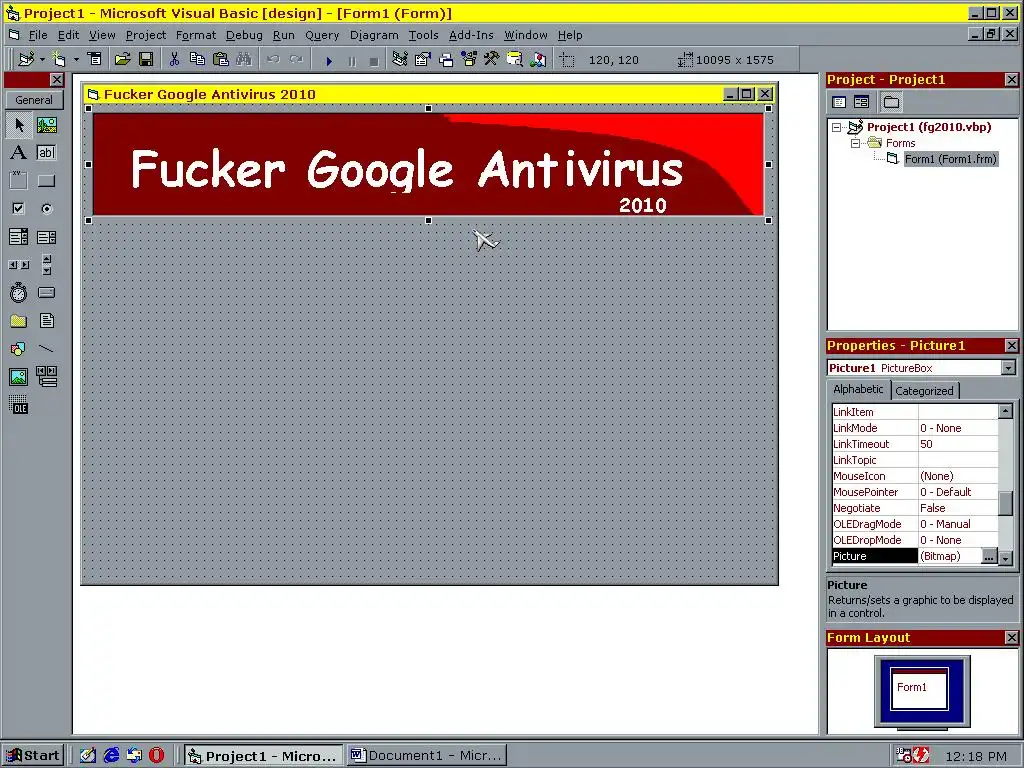
Task: Select the VScrollBar control tool
Action: tap(46, 265)
